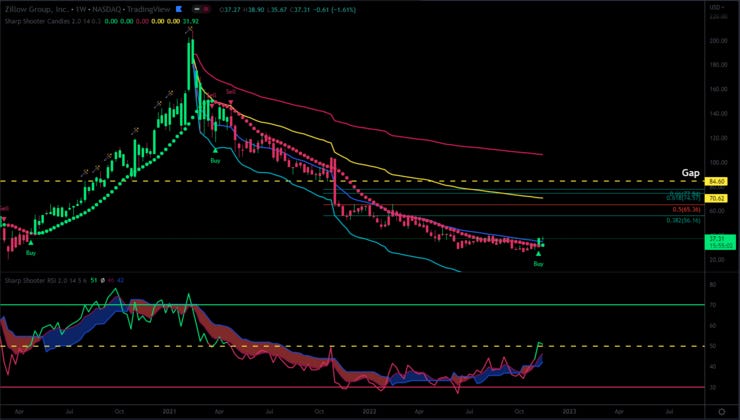Click the 0.618 Fibonacci level label

(x=683, y=198)
